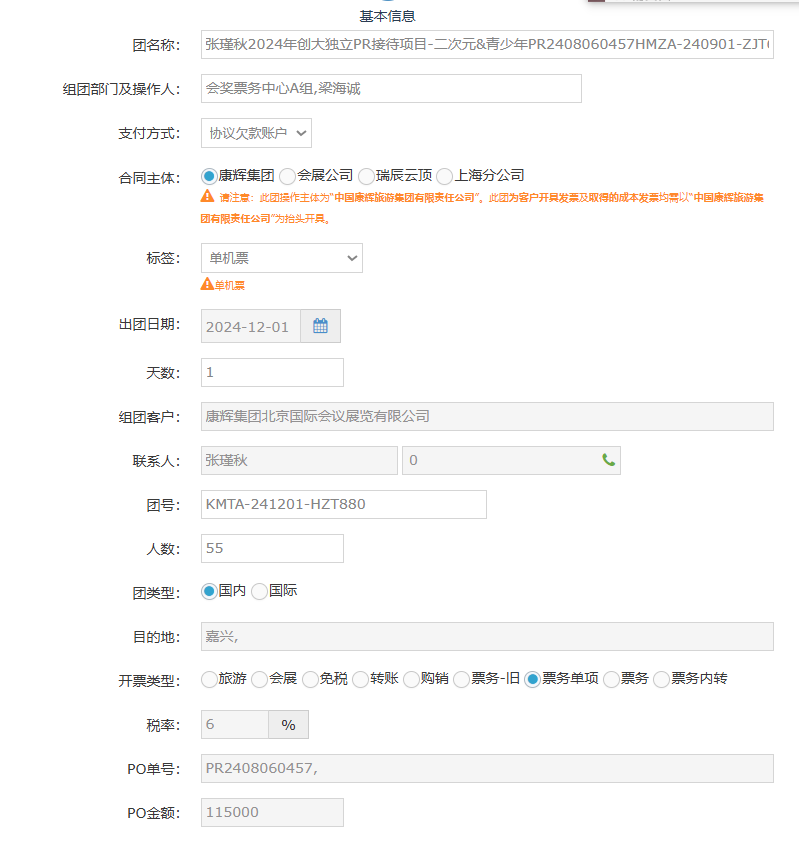Click the 组团部门及操作人 field

[x=390, y=89]
